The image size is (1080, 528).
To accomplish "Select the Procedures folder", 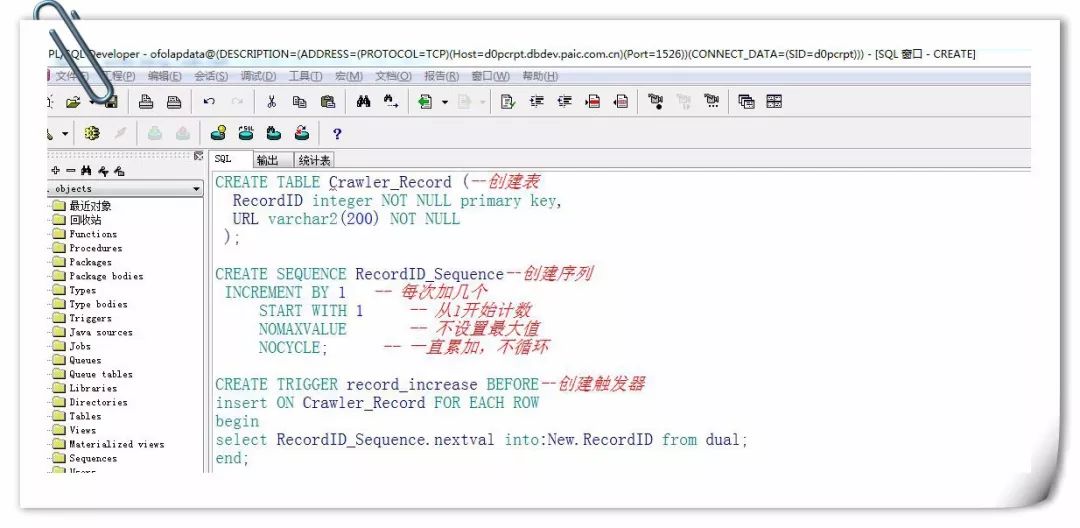I will click(x=96, y=248).
